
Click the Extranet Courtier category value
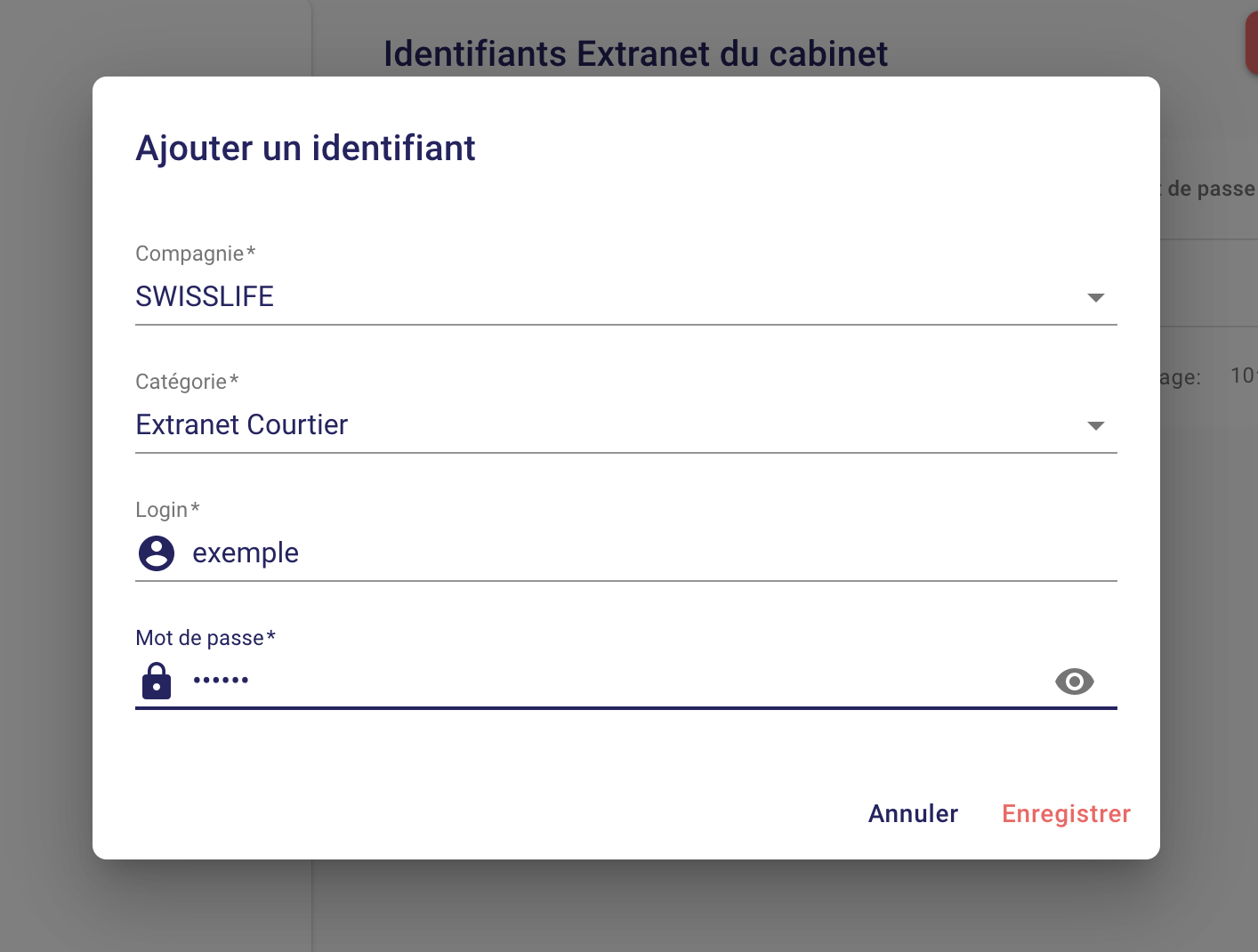point(241,424)
